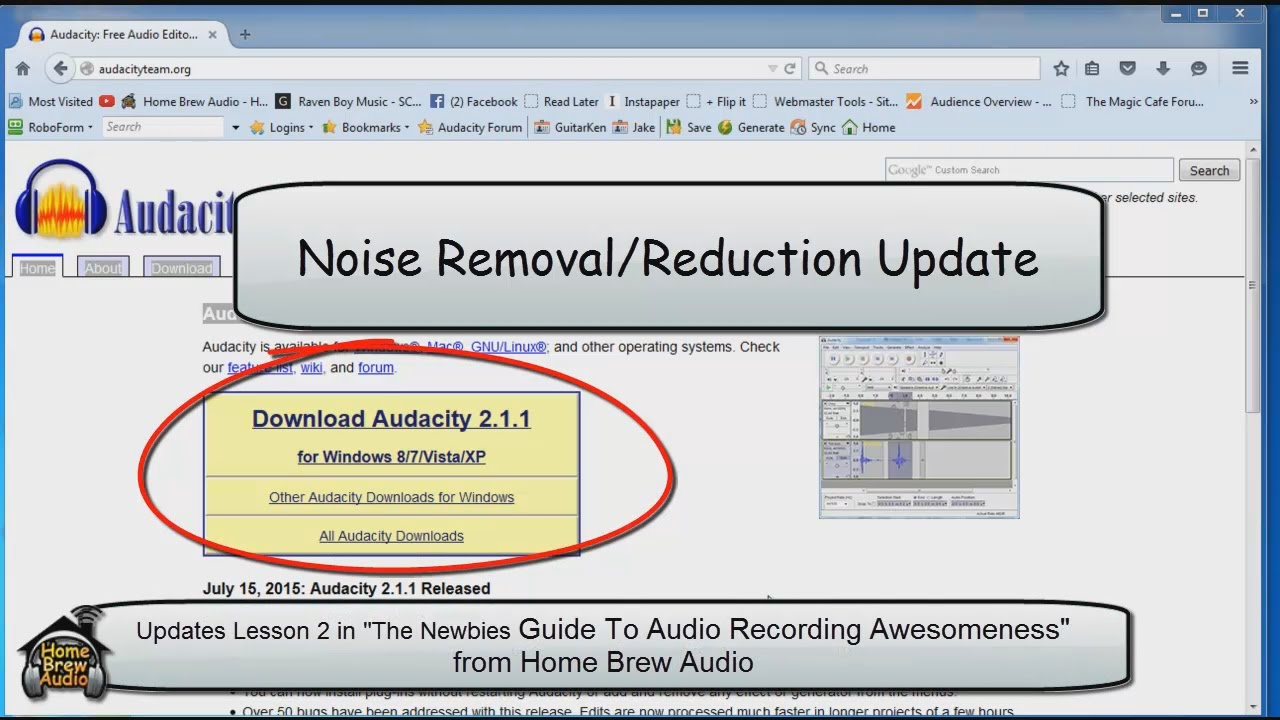Open the URL history dropdown arrow
Image resolution: width=1280 pixels, height=720 pixels.
pos(772,69)
